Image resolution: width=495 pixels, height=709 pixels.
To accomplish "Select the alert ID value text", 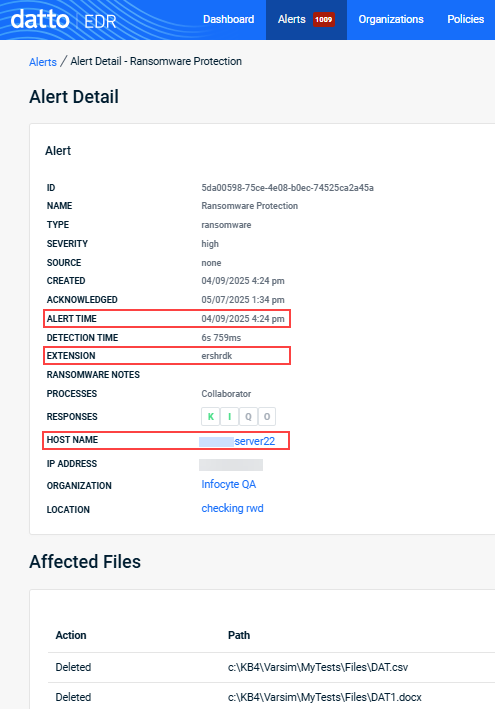I will pos(288,188).
